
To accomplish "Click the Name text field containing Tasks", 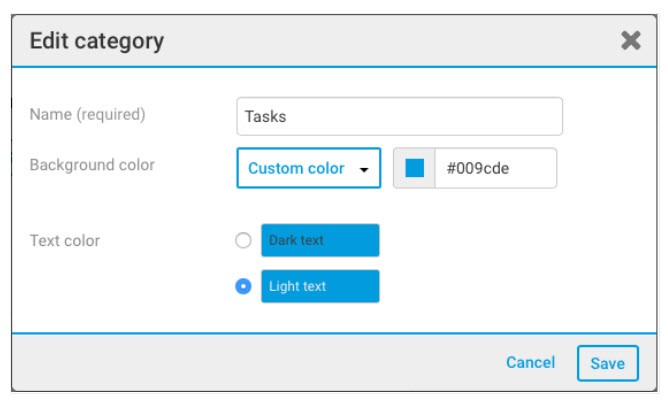I will pos(400,116).
